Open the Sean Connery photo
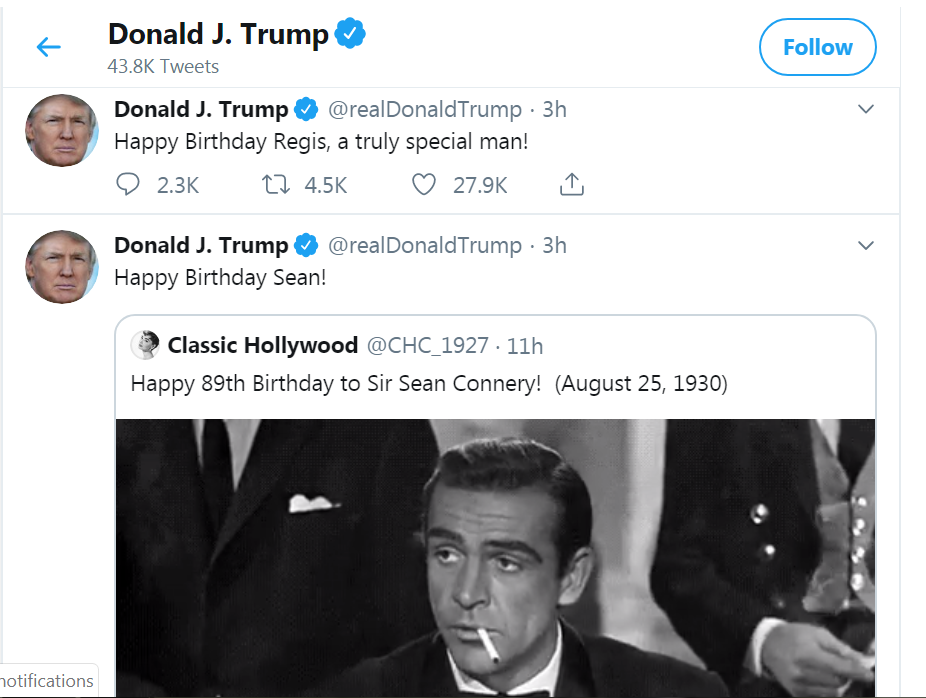 pyautogui.click(x=495, y=557)
